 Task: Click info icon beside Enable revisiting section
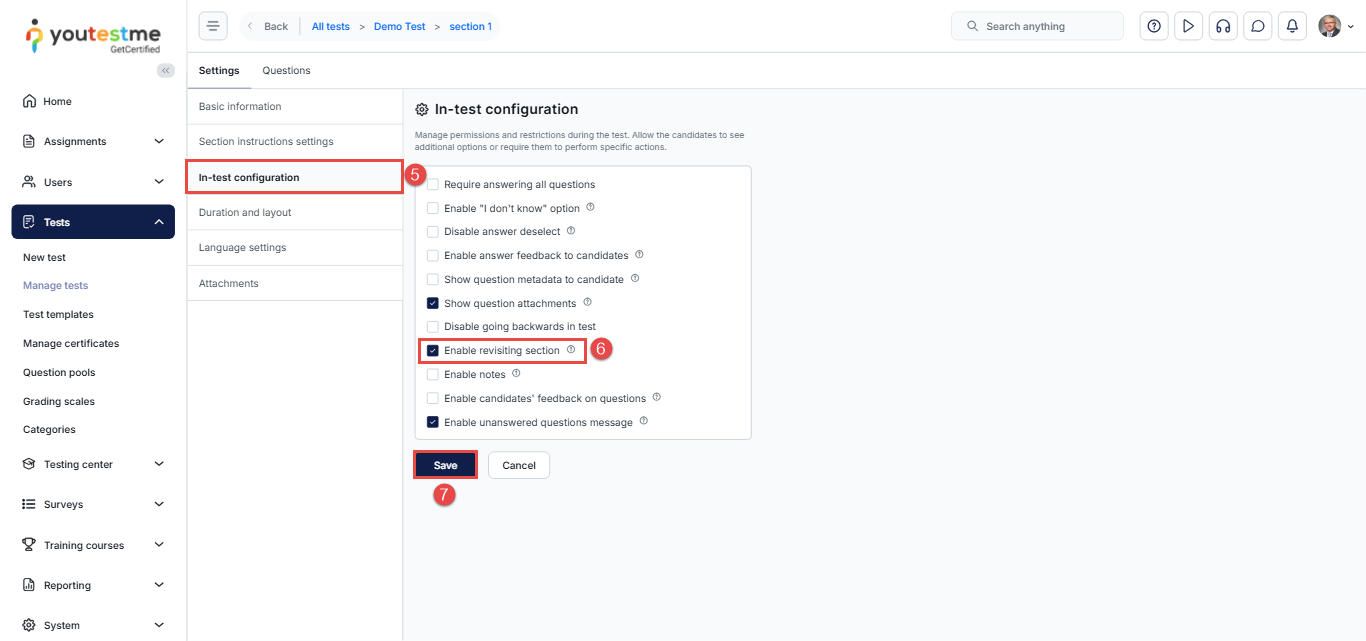[571, 350]
